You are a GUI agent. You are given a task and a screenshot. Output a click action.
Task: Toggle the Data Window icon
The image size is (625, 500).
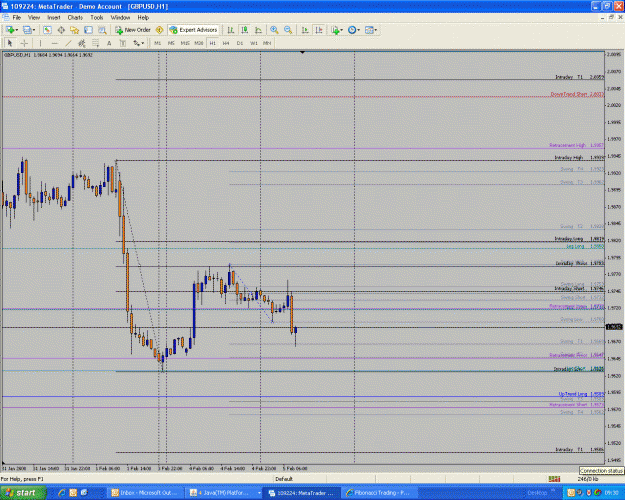(x=61, y=30)
